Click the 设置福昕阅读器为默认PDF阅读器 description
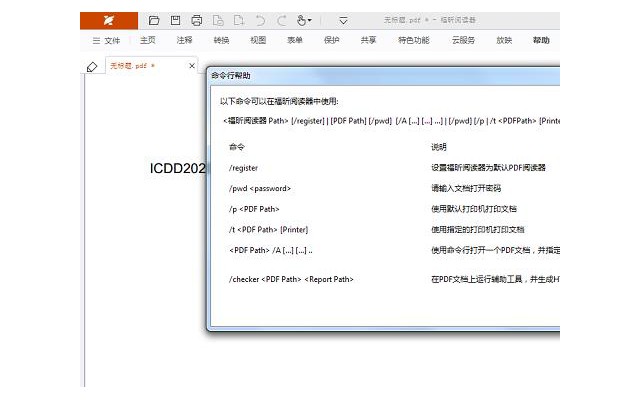 coord(489,168)
